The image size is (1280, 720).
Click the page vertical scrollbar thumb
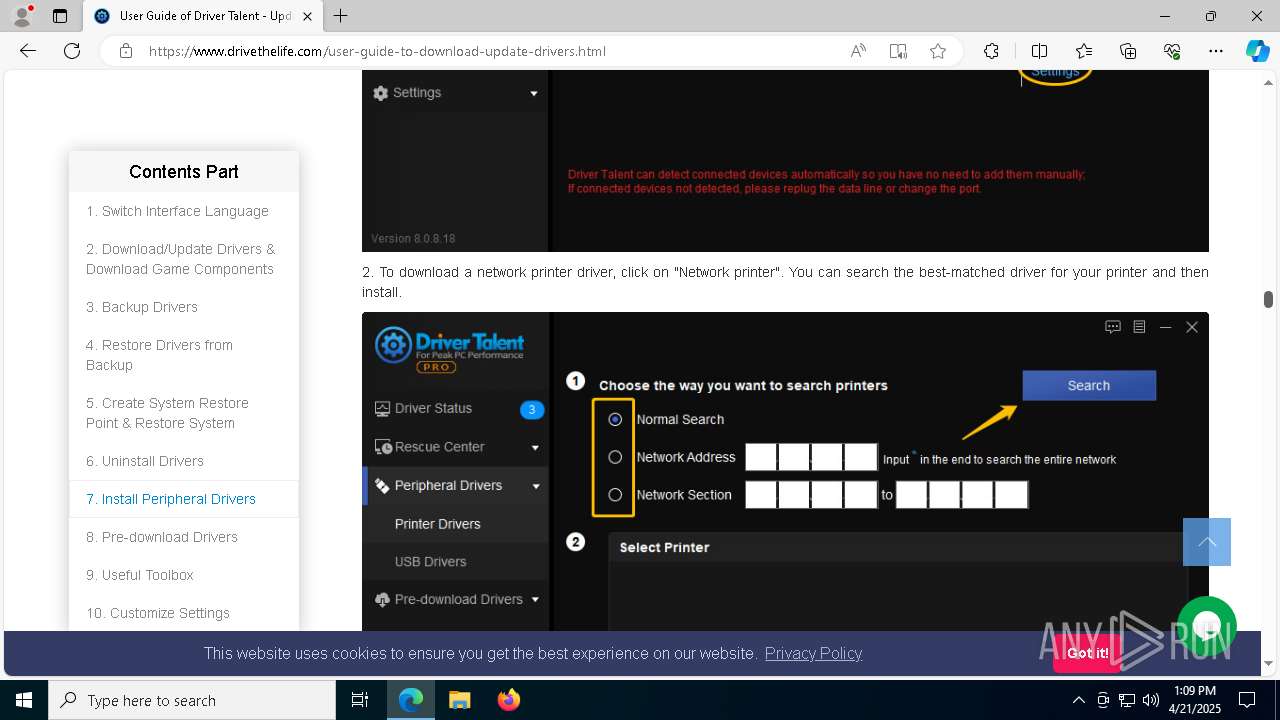click(1268, 299)
